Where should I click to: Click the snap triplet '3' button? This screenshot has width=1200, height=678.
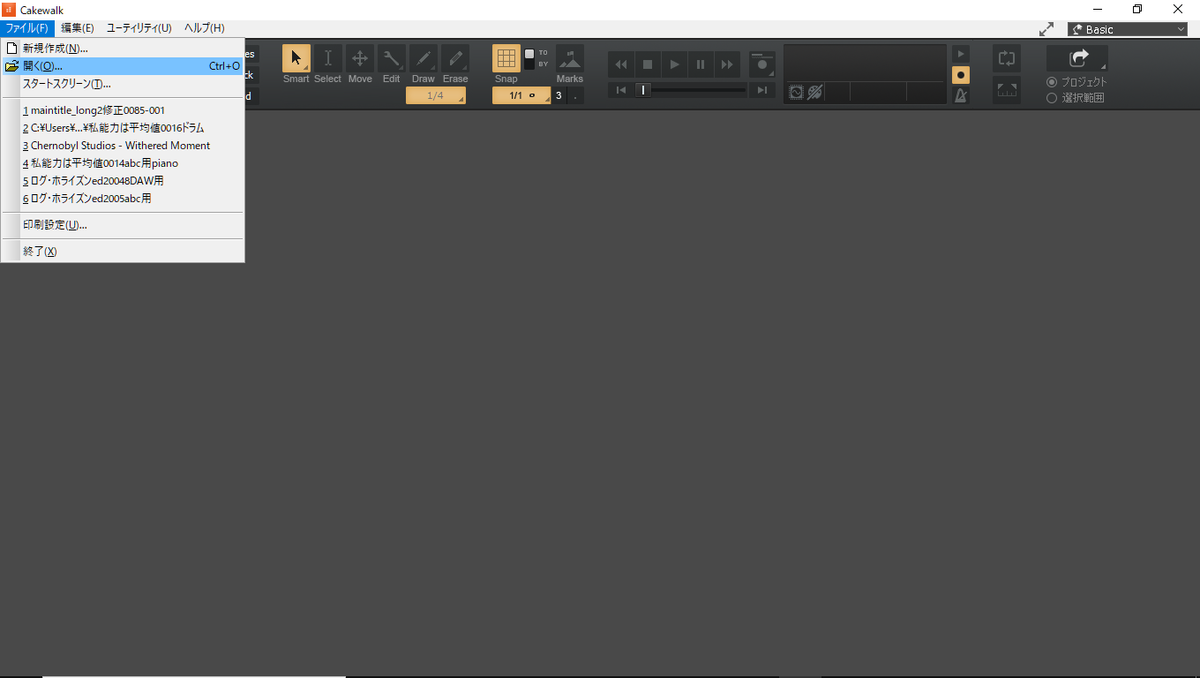coord(559,96)
